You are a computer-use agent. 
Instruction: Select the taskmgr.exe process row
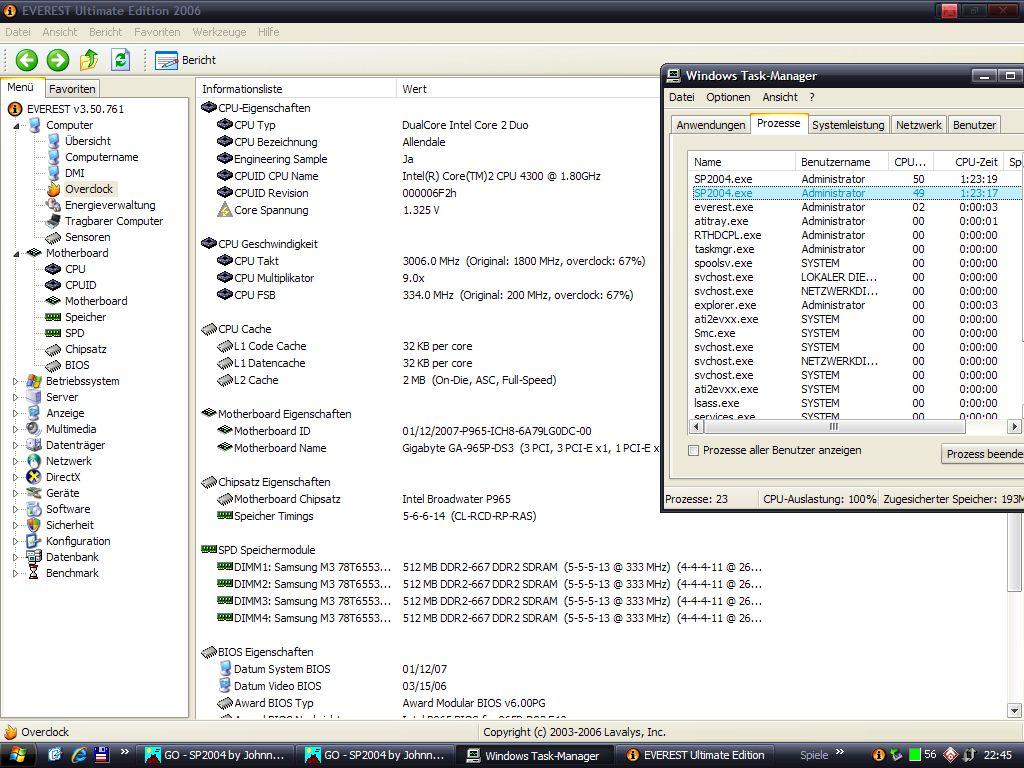click(856, 249)
